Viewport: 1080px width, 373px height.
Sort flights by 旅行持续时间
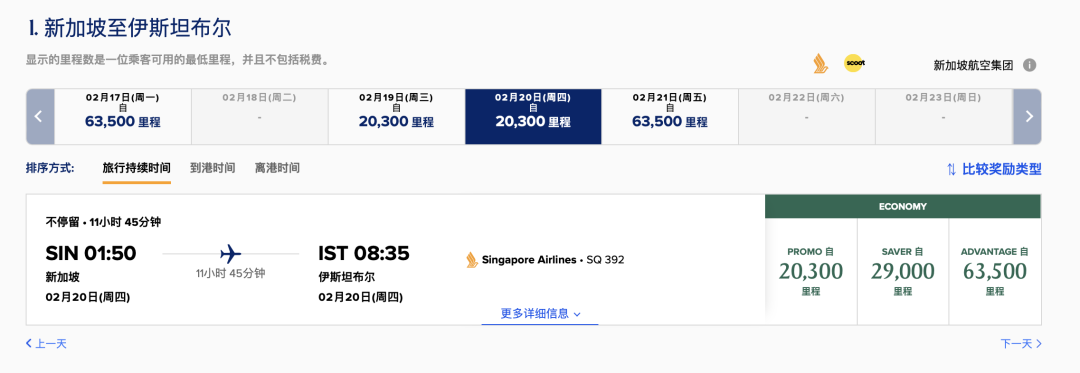(x=136, y=168)
